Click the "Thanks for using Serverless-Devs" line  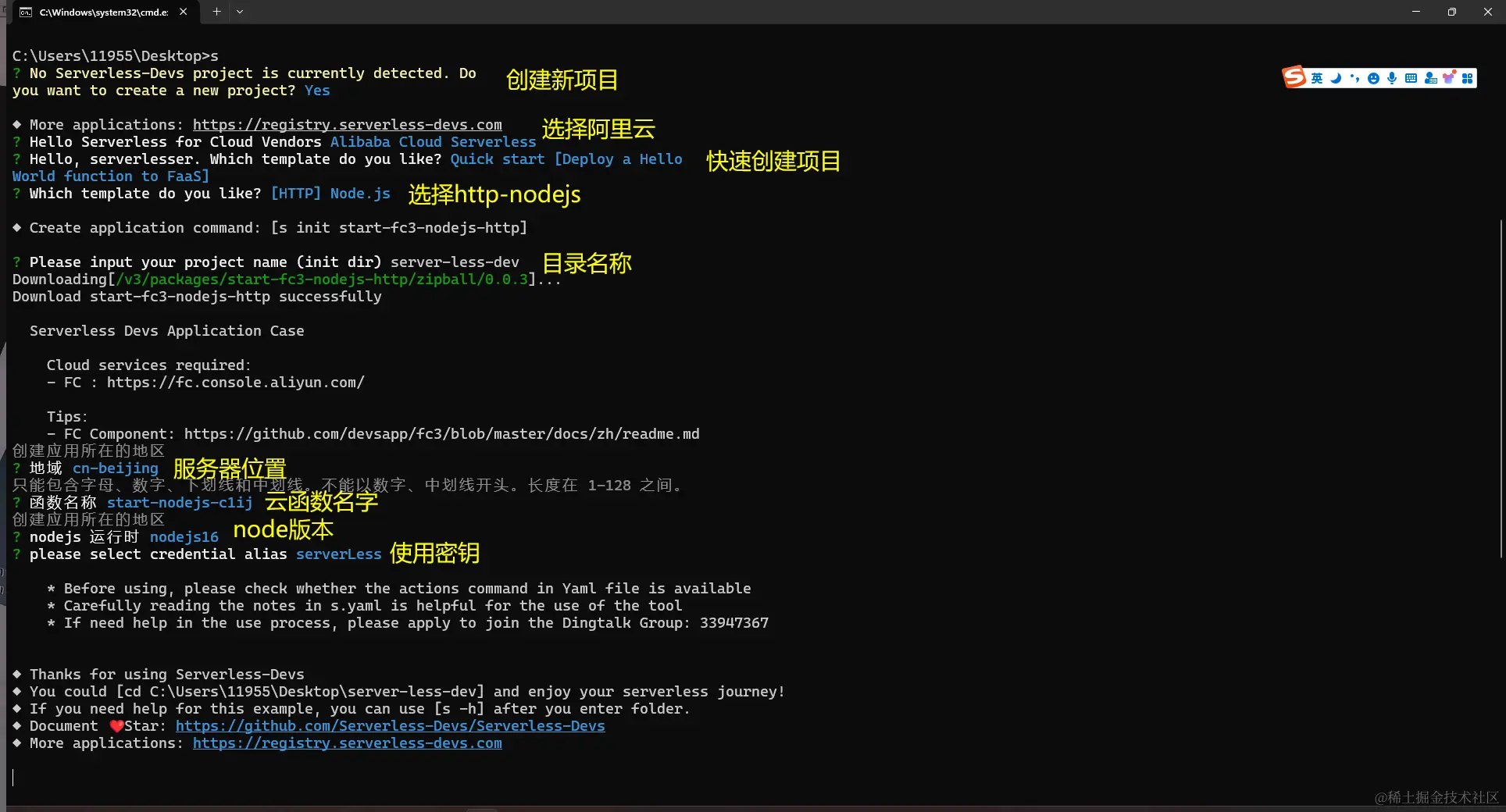(x=167, y=675)
